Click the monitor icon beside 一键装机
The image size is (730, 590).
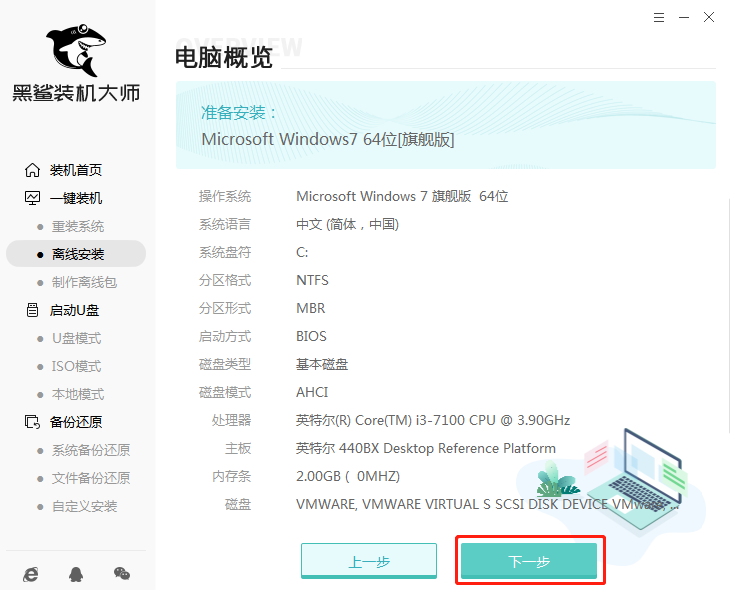click(x=32, y=198)
